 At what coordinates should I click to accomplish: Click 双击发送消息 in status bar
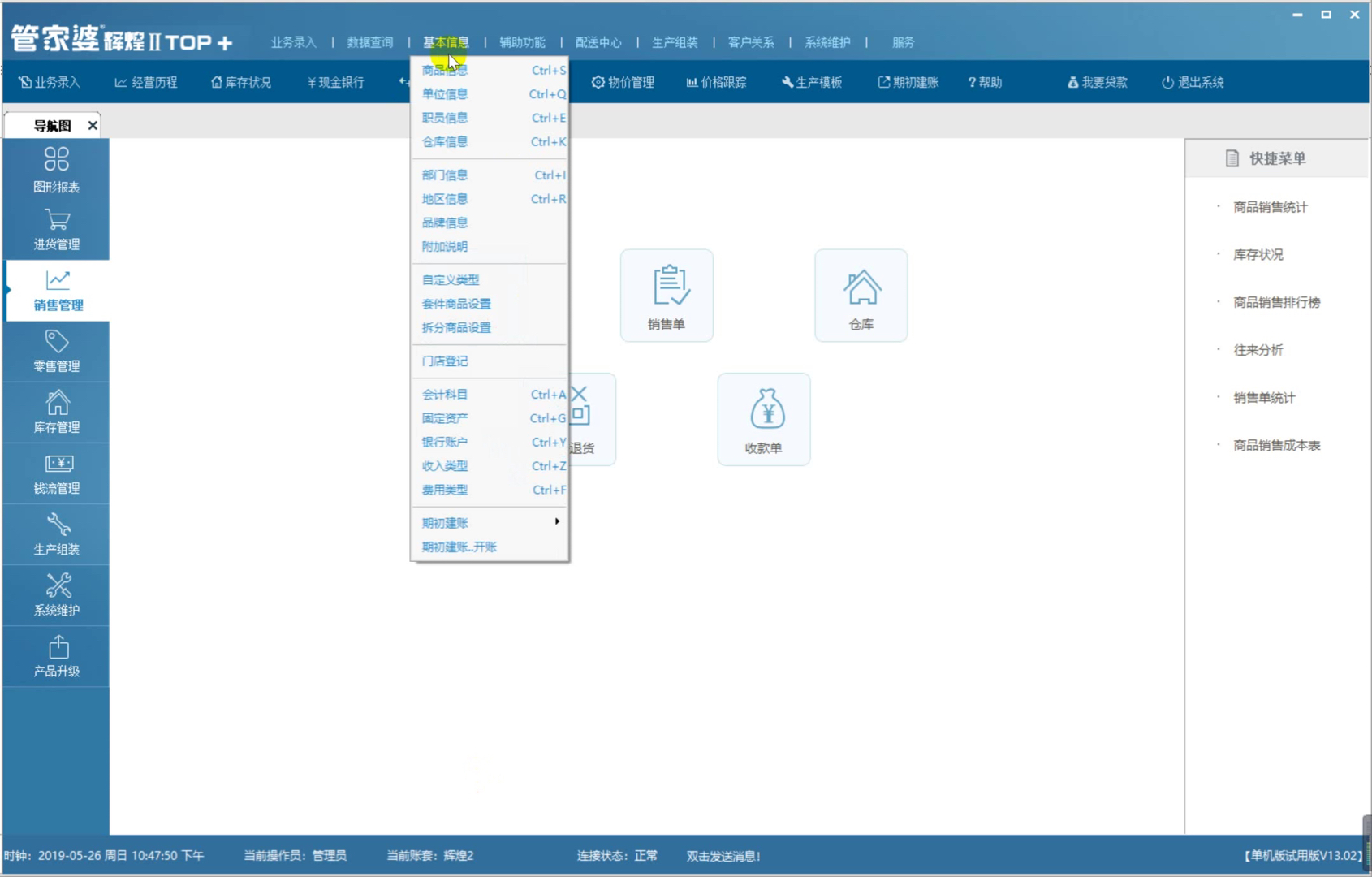tap(723, 856)
